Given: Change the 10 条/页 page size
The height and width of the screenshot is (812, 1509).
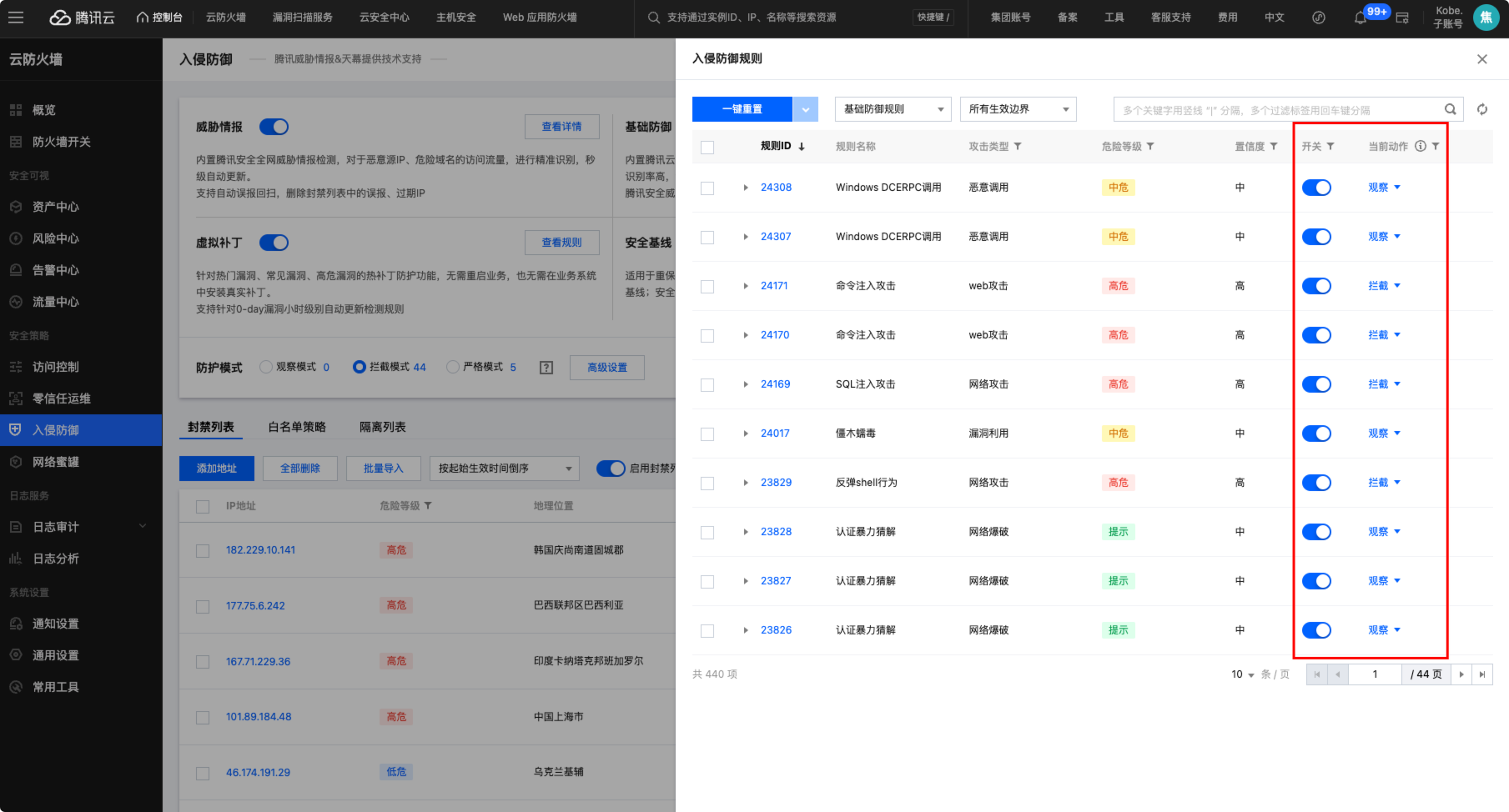Looking at the screenshot, I should [1243, 674].
